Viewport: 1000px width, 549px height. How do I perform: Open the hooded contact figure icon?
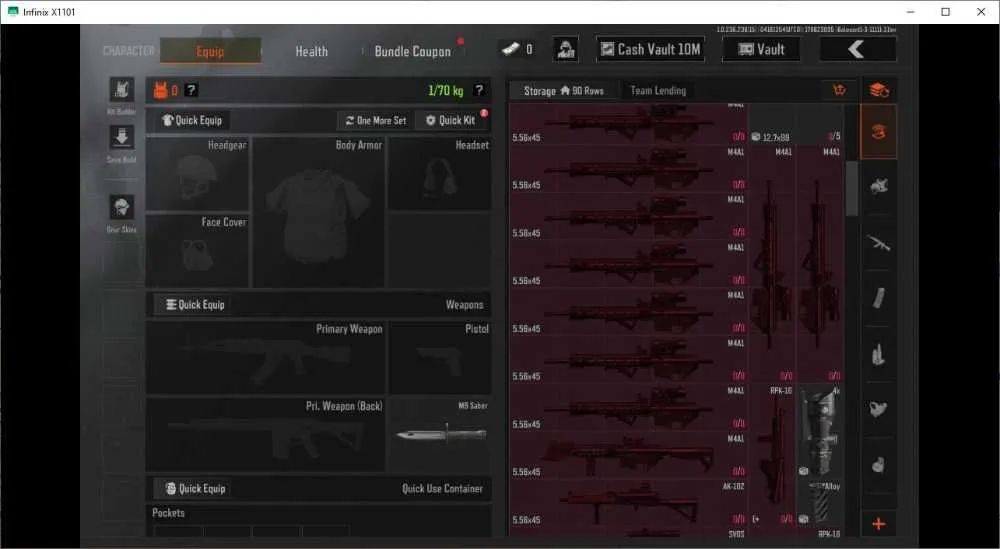pyautogui.click(x=565, y=49)
